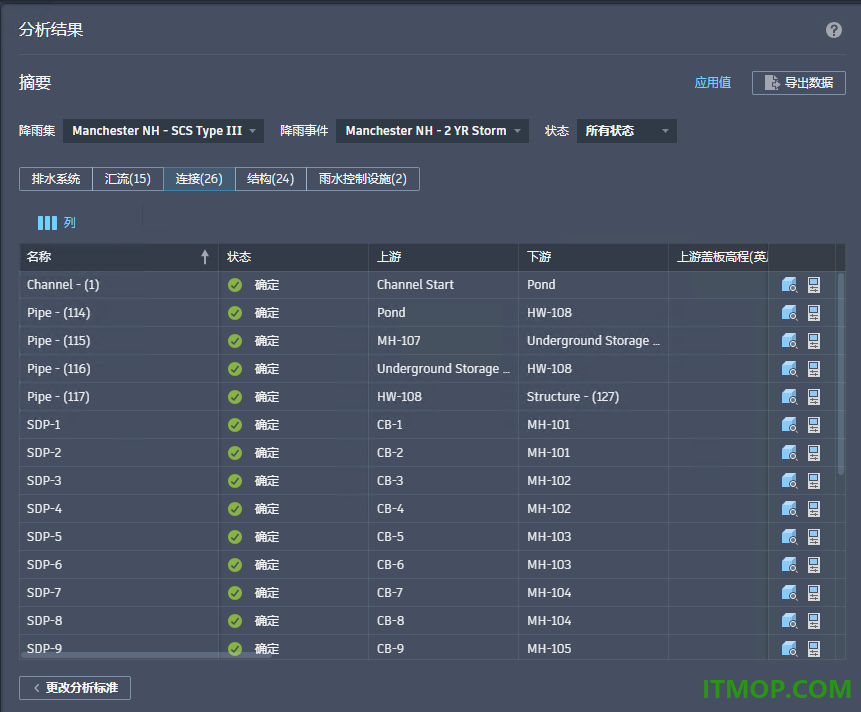Open the 降雨事件 2 YR Storm dropdown

pos(432,131)
